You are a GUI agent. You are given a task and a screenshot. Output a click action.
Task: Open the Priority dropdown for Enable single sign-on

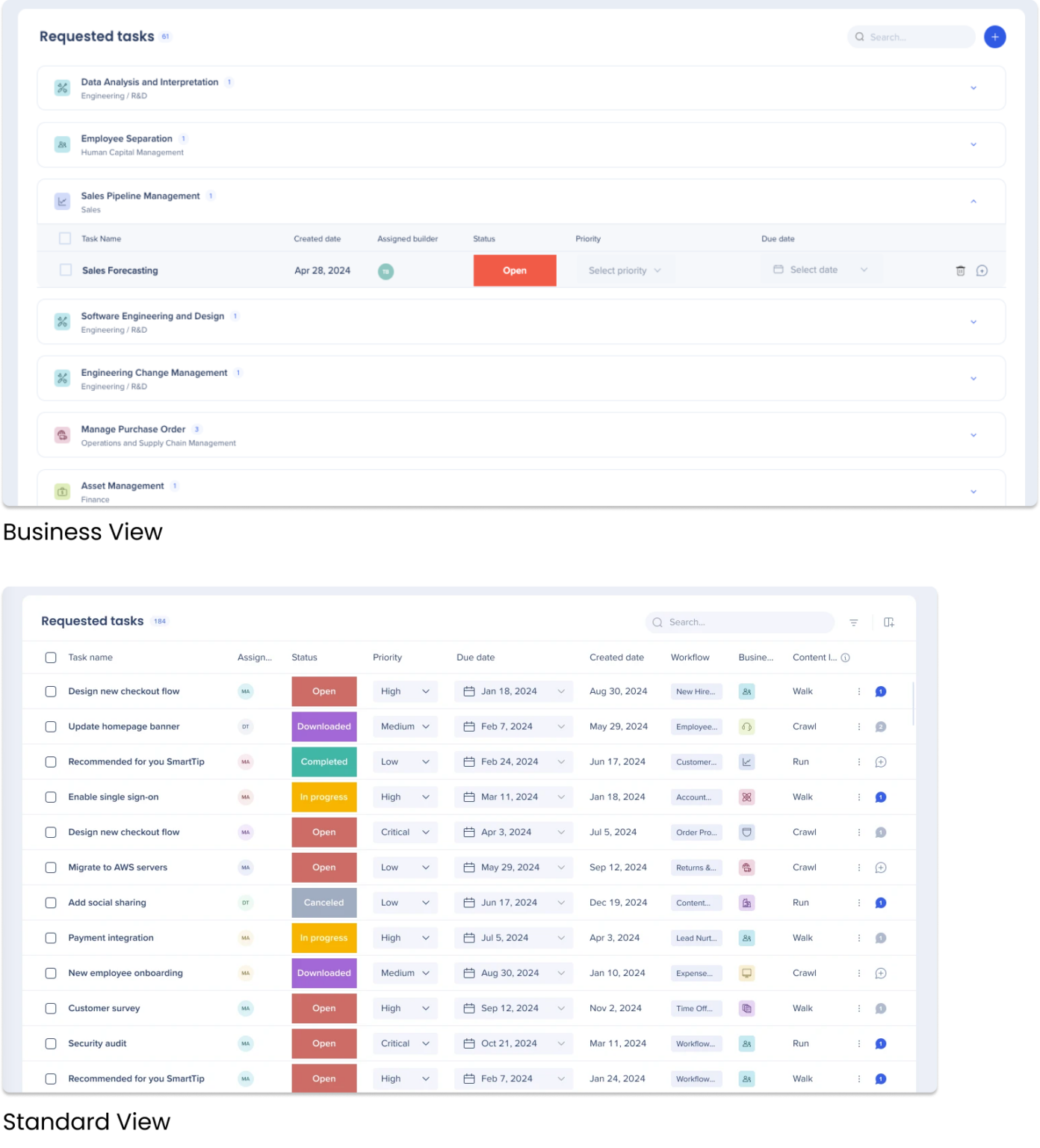tap(404, 797)
